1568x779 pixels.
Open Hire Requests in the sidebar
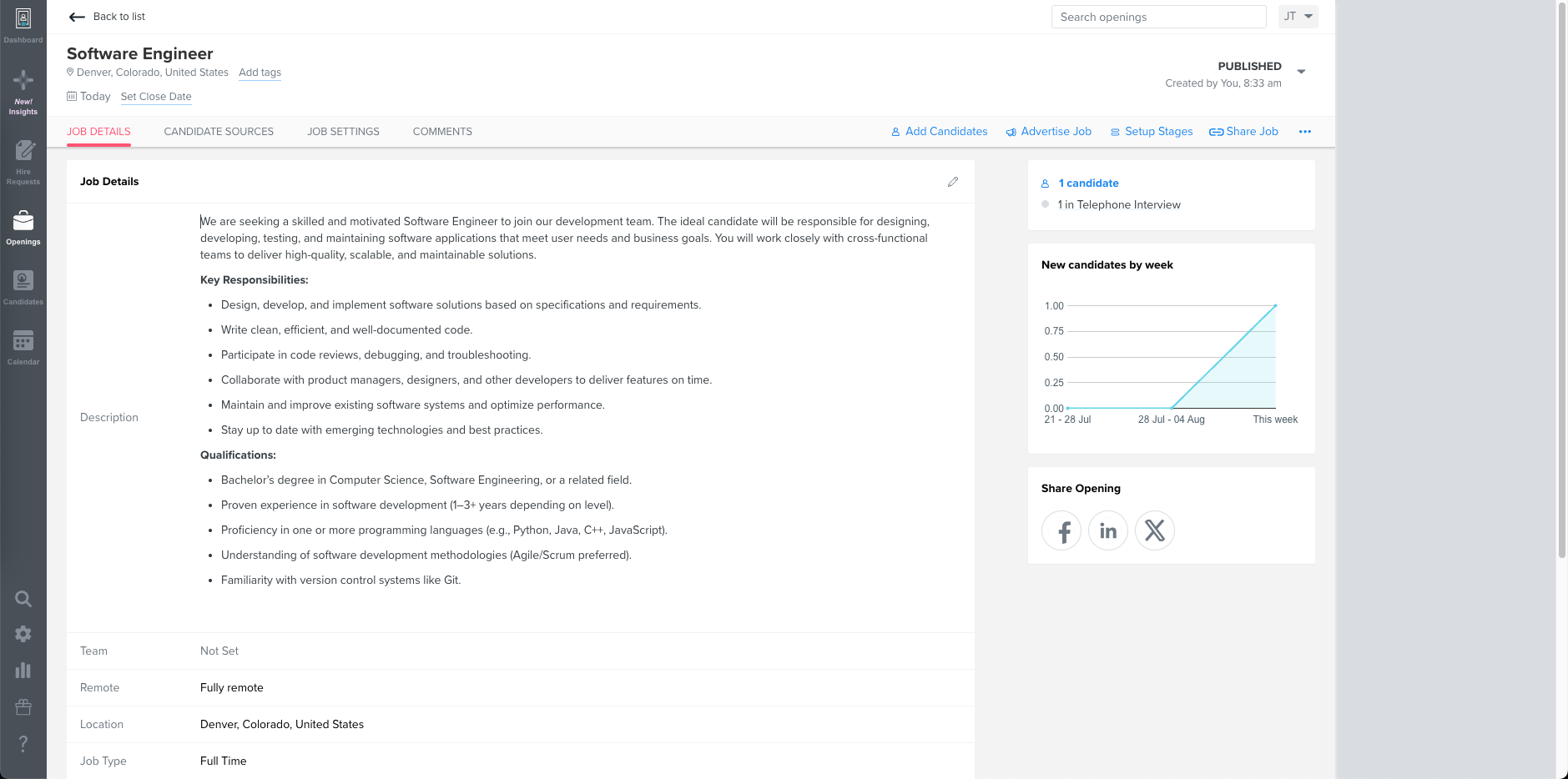click(23, 158)
